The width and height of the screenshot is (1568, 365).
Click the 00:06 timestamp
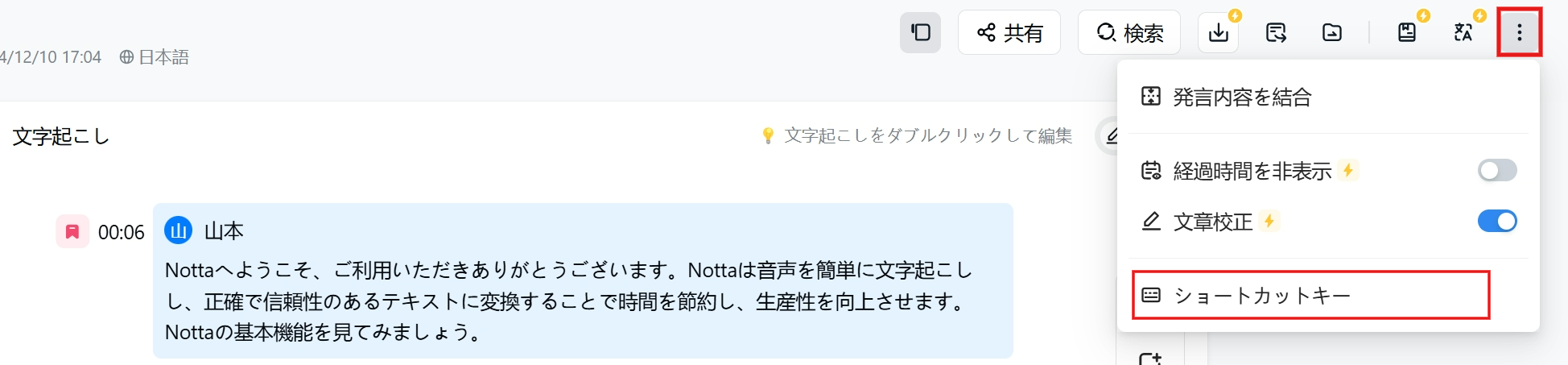[122, 233]
